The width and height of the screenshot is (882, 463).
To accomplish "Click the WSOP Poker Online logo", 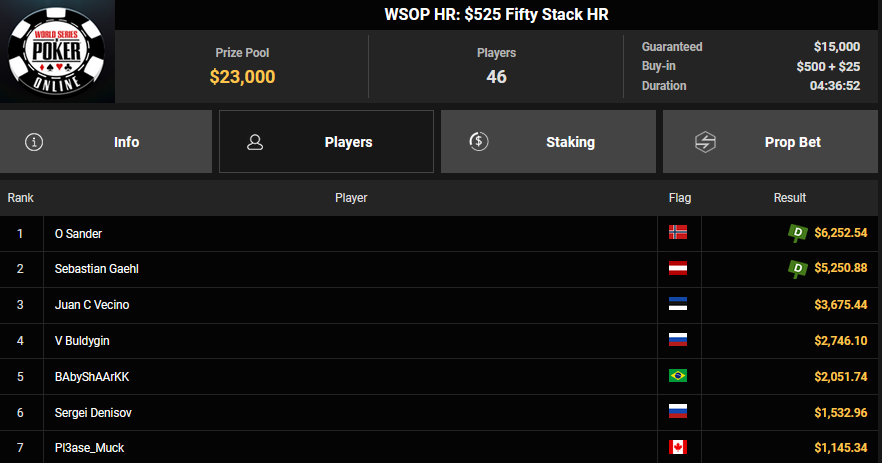I will (57, 52).
